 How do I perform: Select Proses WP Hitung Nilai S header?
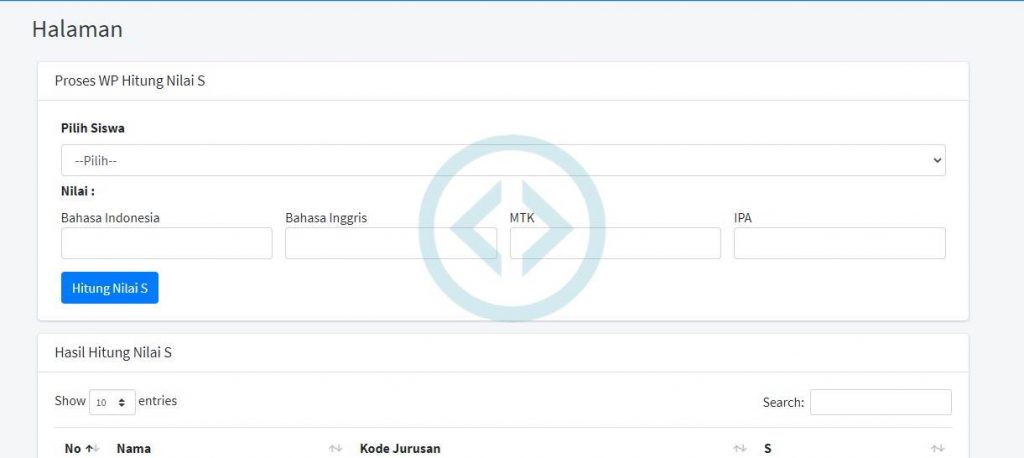130,81
